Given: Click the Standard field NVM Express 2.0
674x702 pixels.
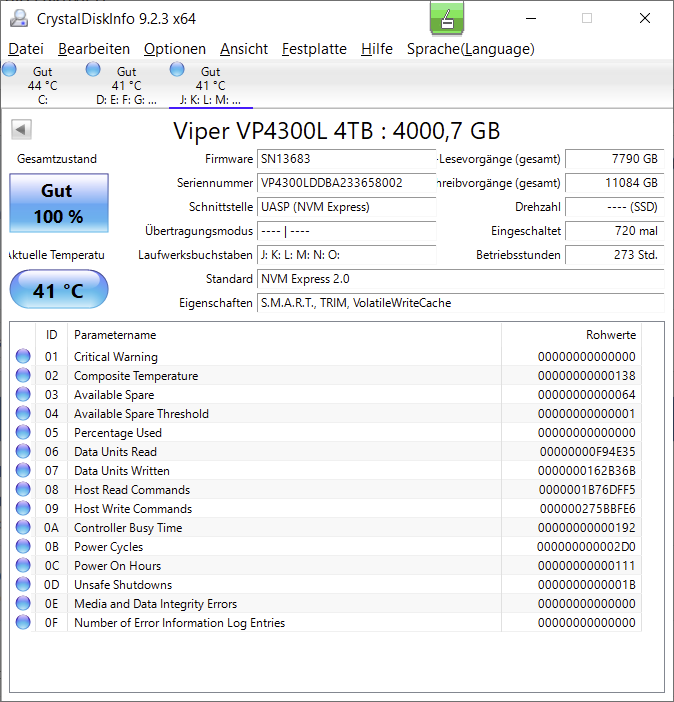Looking at the screenshot, I should click(460, 279).
